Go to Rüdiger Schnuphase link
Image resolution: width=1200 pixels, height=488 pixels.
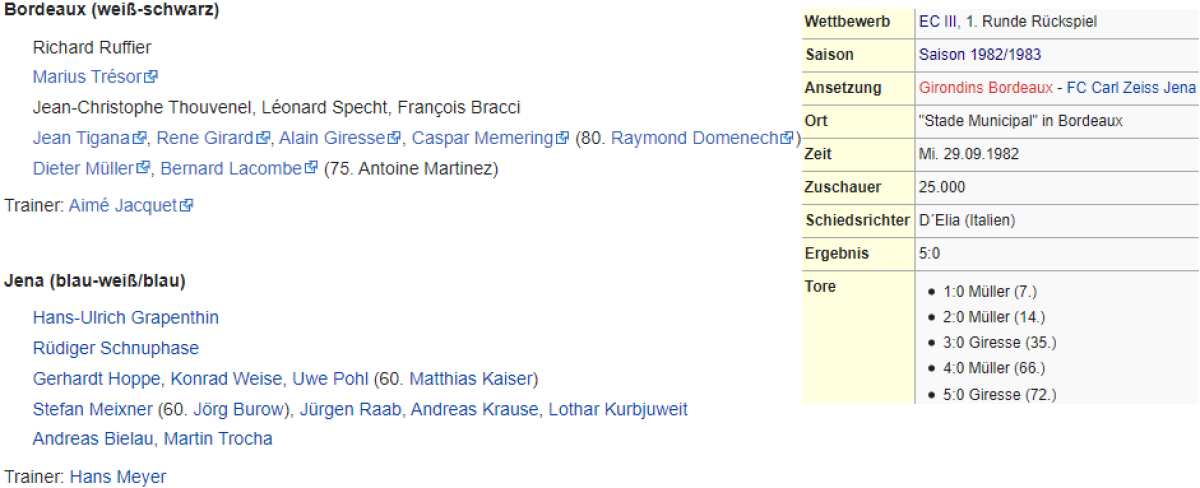tap(116, 348)
